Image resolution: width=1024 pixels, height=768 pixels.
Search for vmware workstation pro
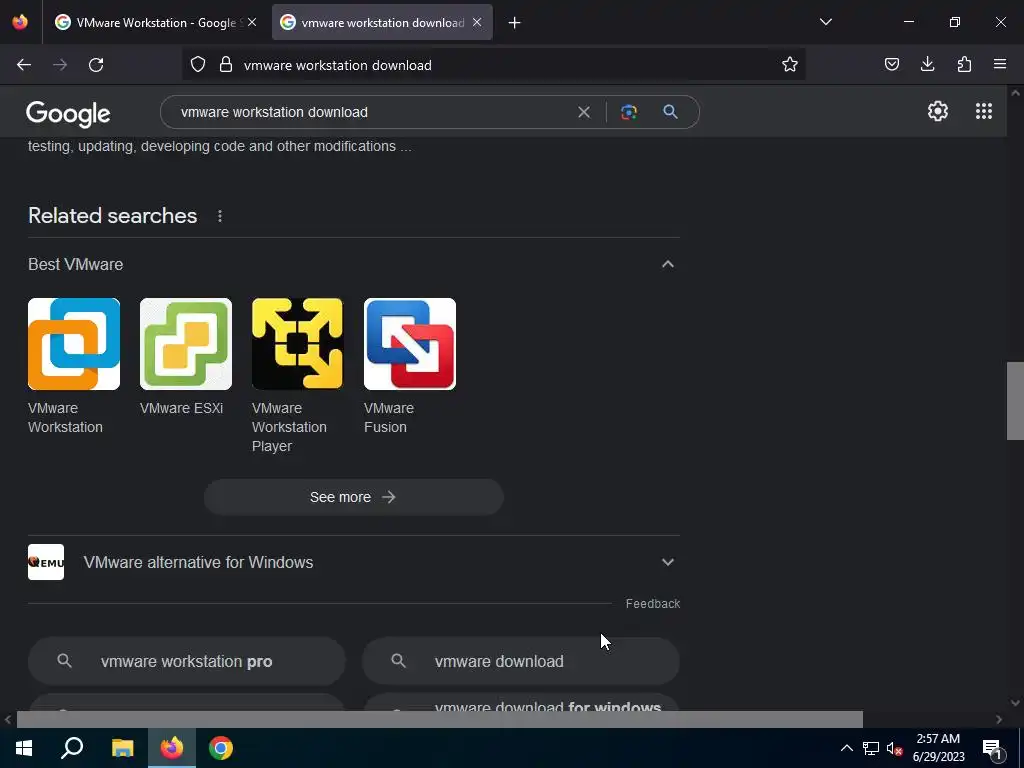[186, 662]
